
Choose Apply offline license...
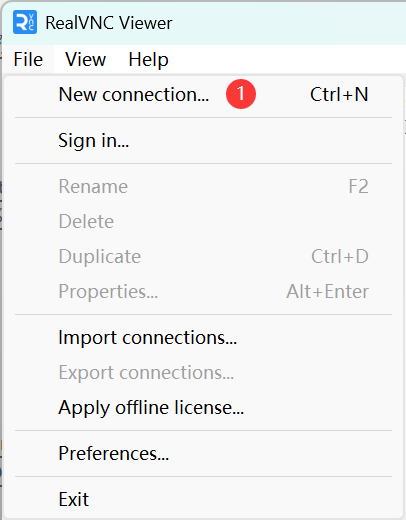coord(203,407)
